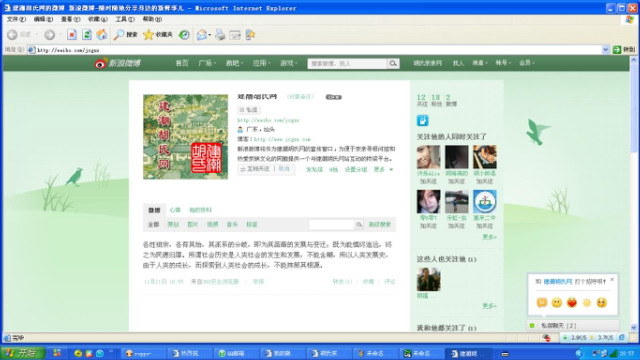Click the IE Back arrow button
This screenshot has width=640, height=360.
tap(12, 35)
